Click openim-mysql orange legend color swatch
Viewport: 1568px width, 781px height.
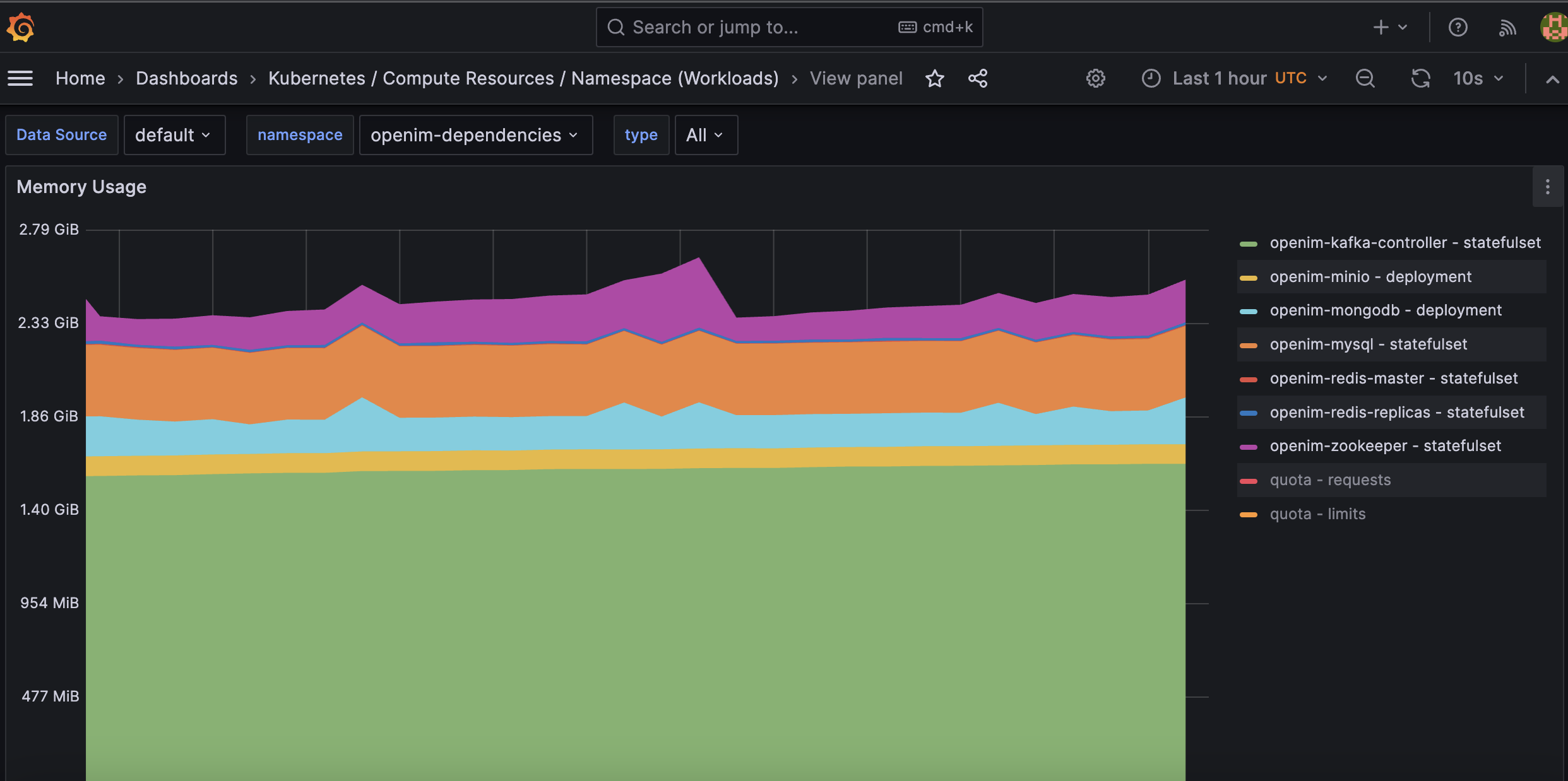[1248, 345]
